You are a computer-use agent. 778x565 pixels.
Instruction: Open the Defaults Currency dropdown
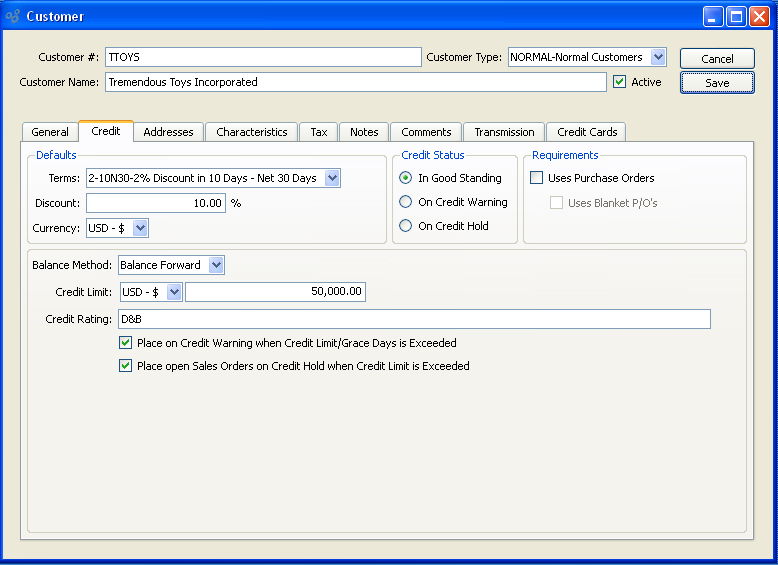140,228
